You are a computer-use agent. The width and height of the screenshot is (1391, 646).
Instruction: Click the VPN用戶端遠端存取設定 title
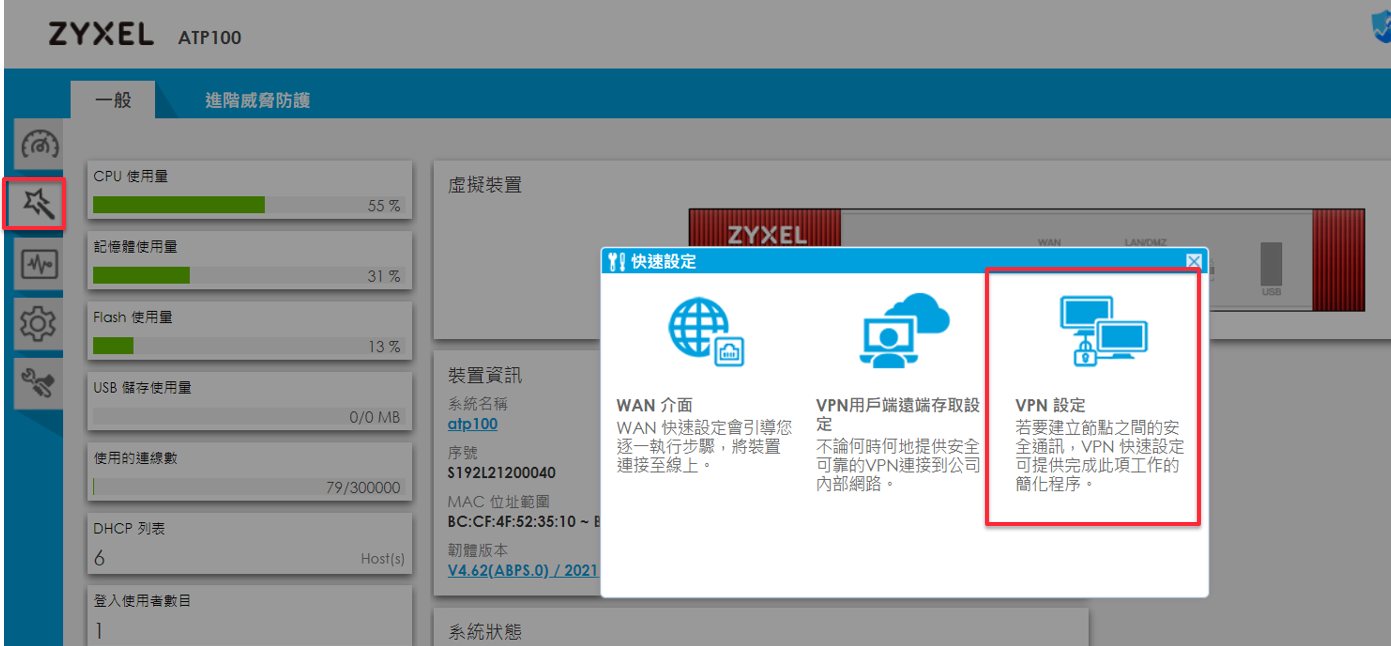[x=898, y=415]
